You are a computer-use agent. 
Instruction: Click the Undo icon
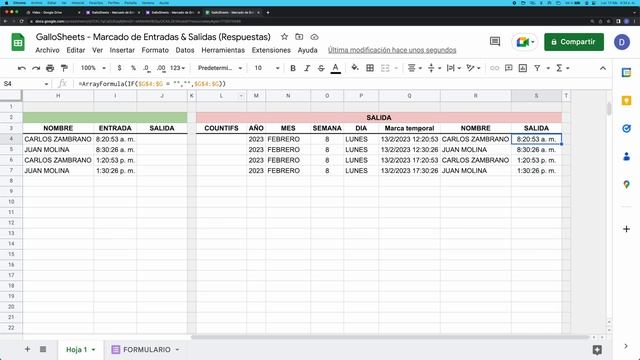click(x=22, y=68)
